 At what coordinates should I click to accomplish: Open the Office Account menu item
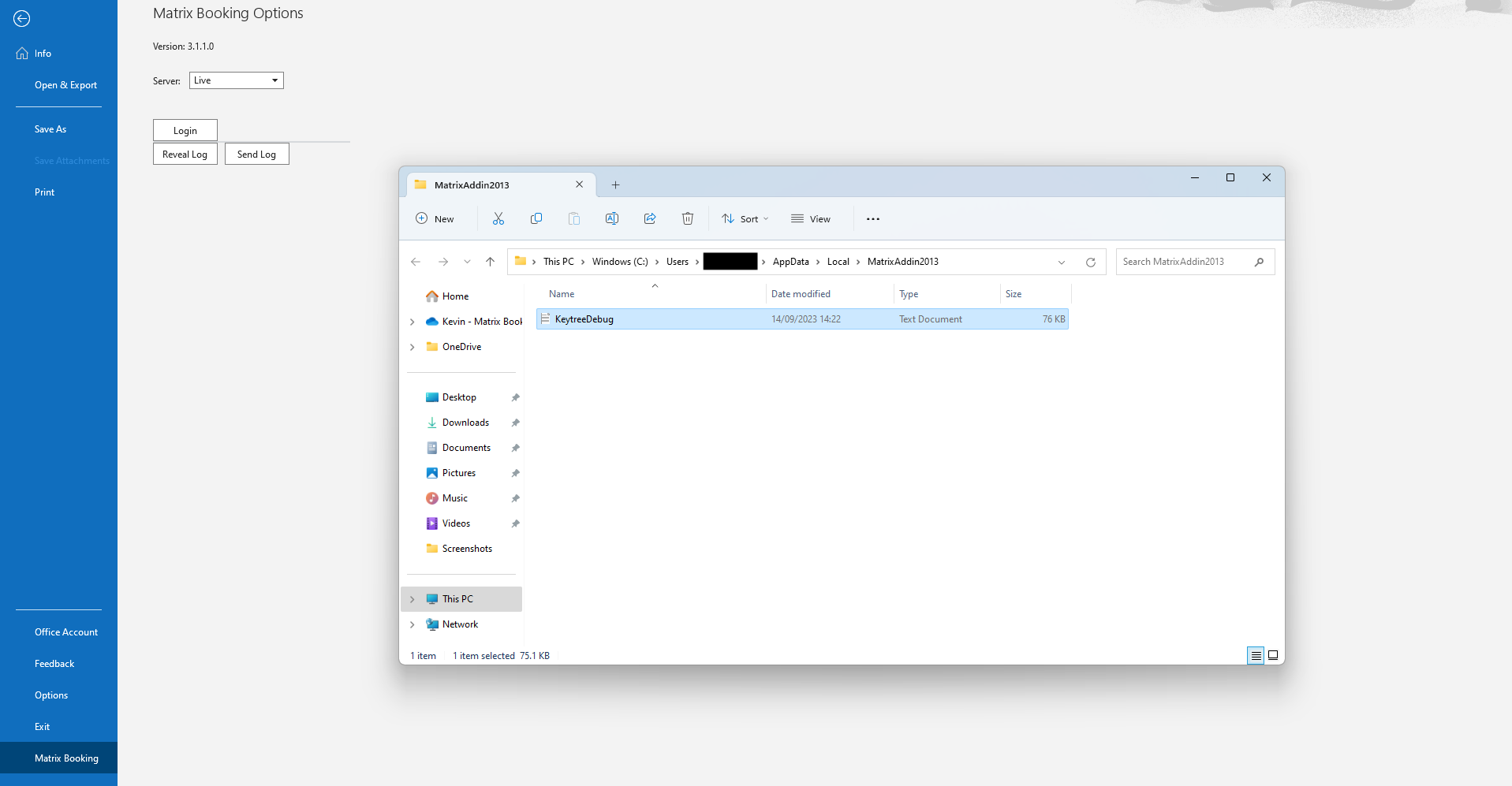[66, 632]
